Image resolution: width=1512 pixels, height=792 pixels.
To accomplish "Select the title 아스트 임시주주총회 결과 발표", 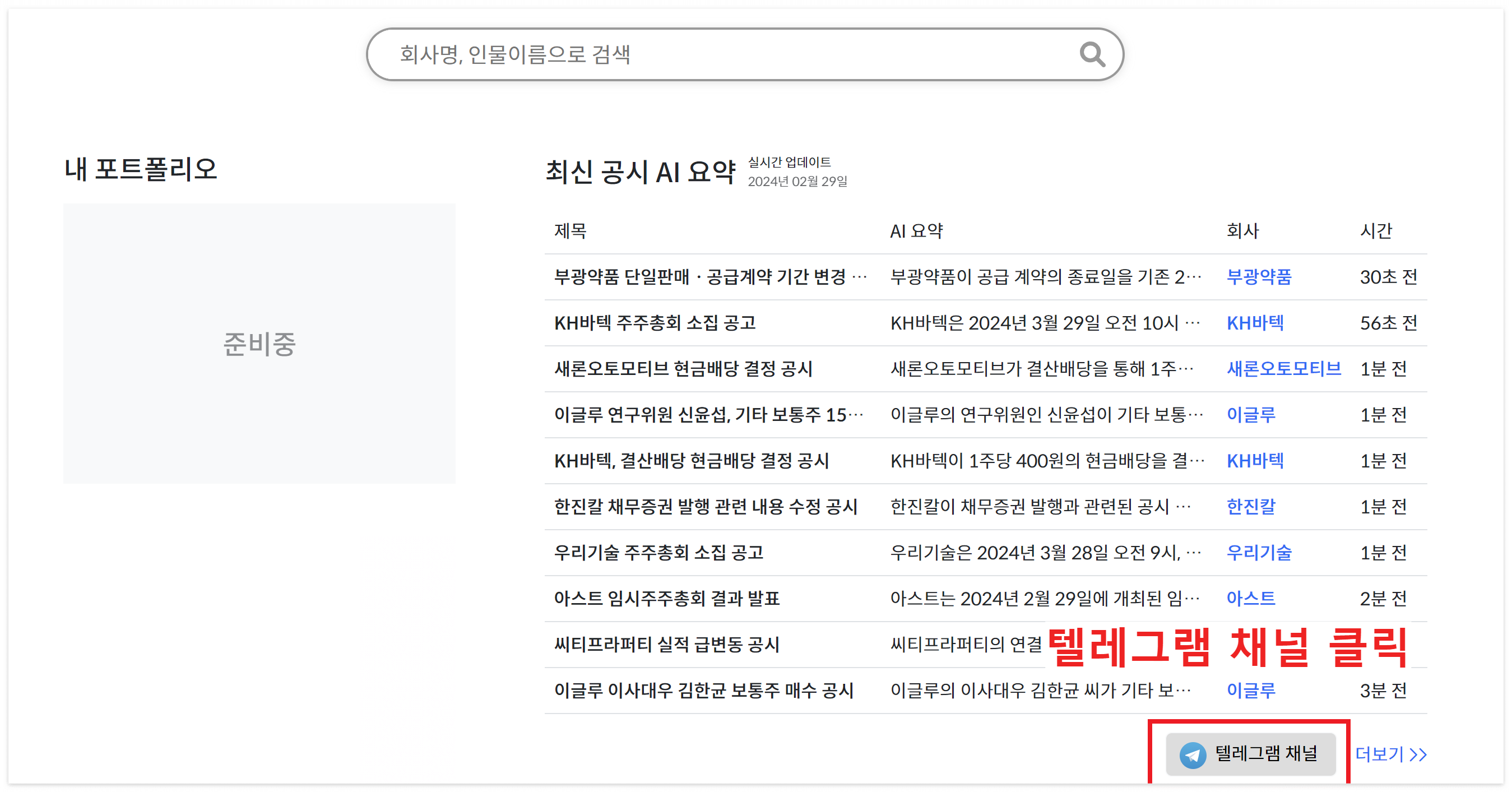I will [x=667, y=598].
